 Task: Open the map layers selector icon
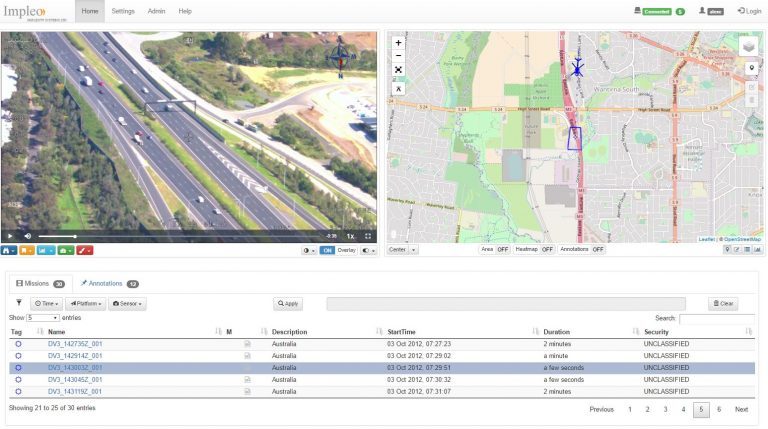pyautogui.click(x=749, y=46)
